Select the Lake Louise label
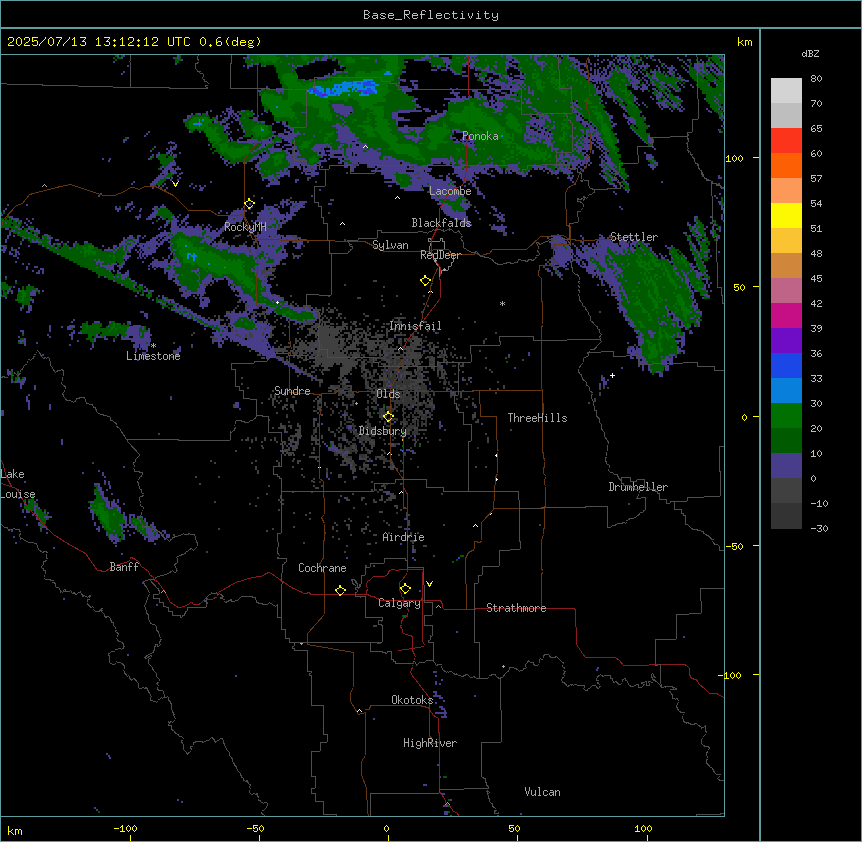Viewport: 862px width, 842px height. (x=18, y=484)
